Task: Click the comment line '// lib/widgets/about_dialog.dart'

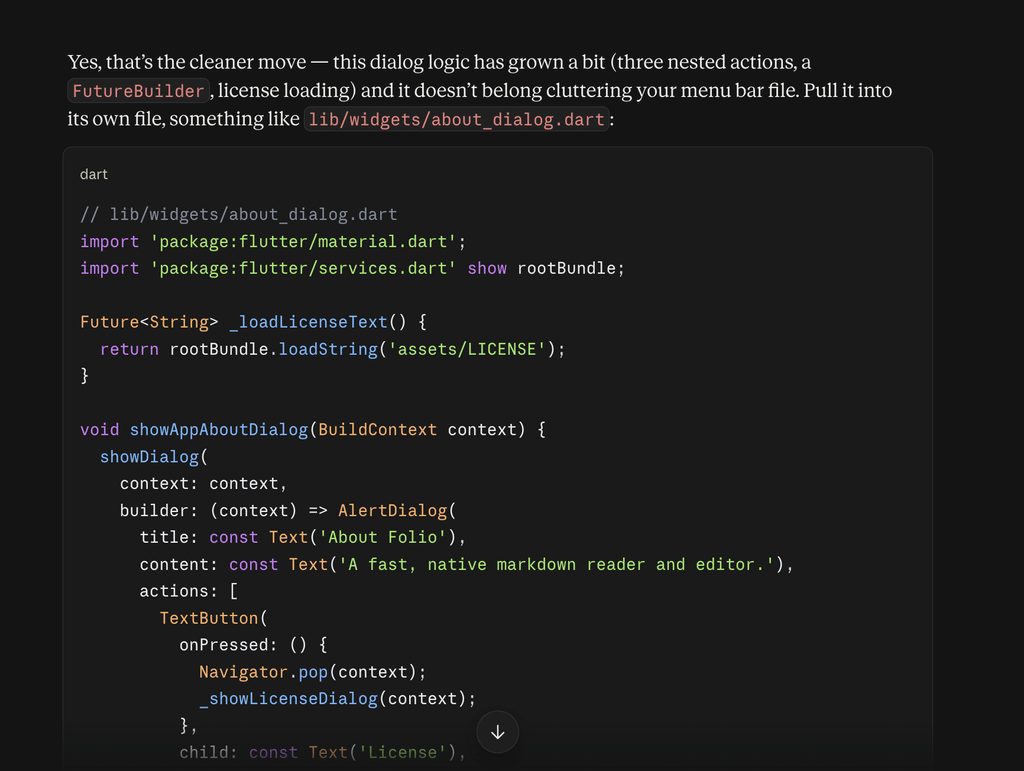Action: [x=238, y=215]
